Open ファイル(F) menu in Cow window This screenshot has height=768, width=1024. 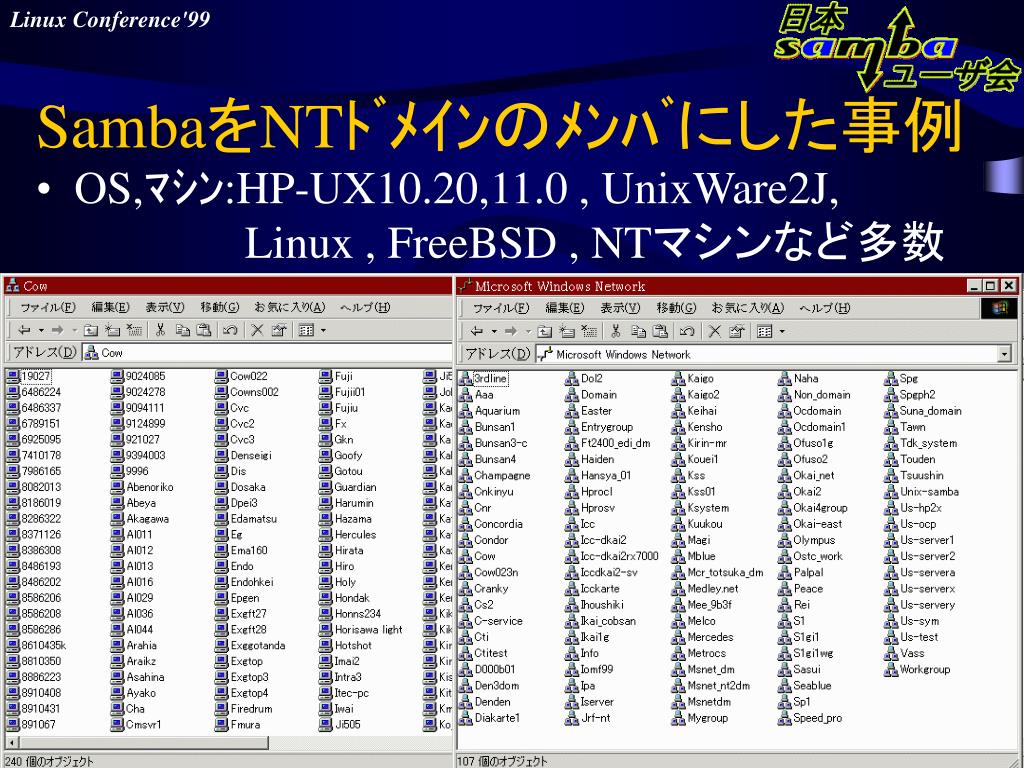(x=48, y=307)
